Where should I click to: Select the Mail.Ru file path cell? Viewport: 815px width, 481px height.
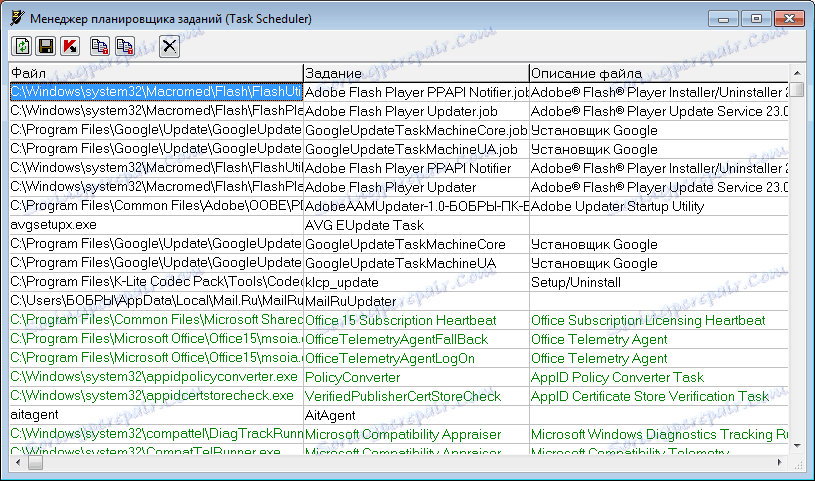click(x=156, y=301)
